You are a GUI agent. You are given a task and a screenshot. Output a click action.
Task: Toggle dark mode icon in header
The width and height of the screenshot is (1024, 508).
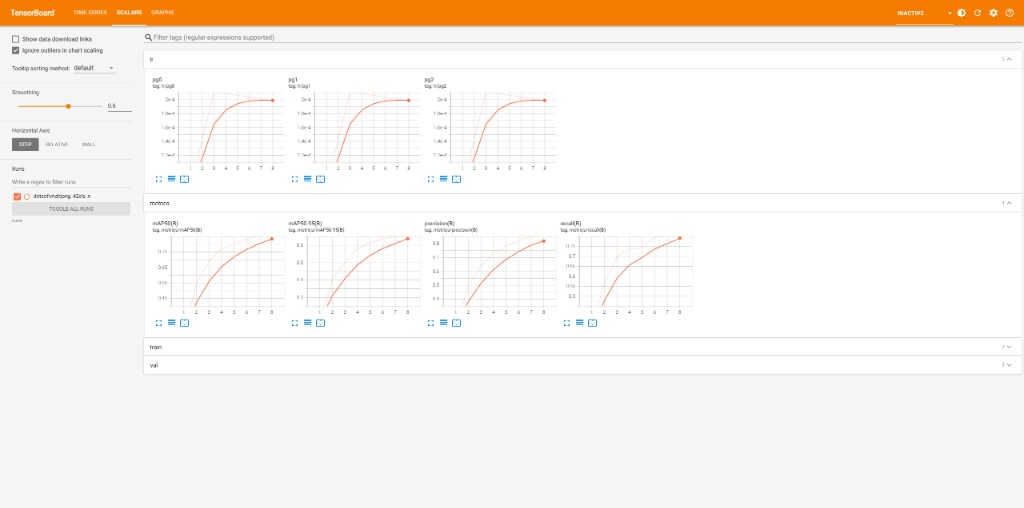coord(962,13)
